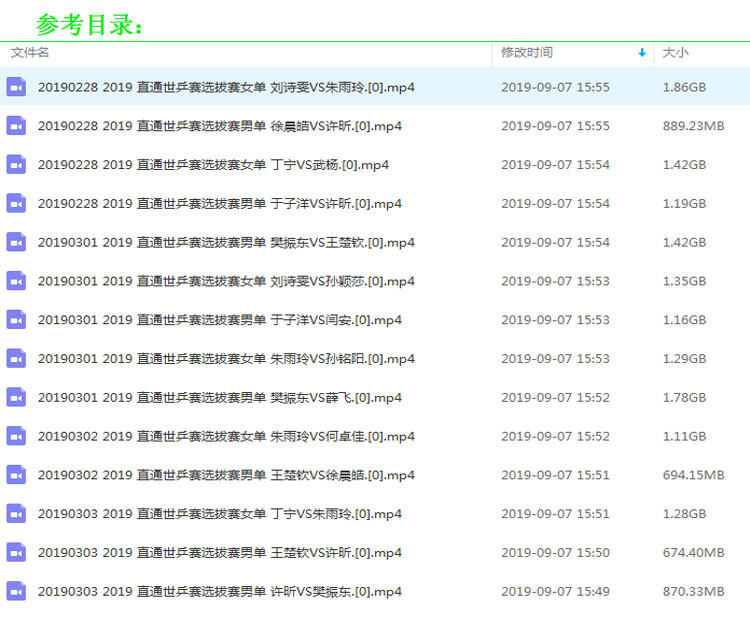The height and width of the screenshot is (618, 750).
Task: Click the 889.23MB size cell
Action: (x=693, y=126)
